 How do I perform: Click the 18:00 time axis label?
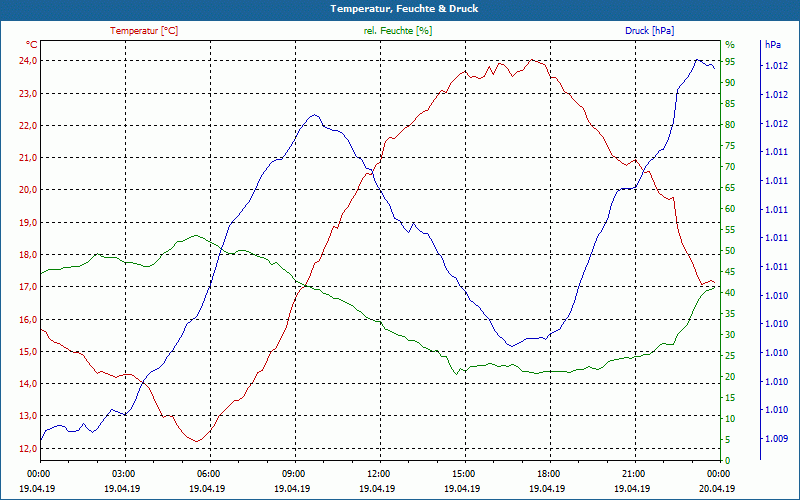548,473
